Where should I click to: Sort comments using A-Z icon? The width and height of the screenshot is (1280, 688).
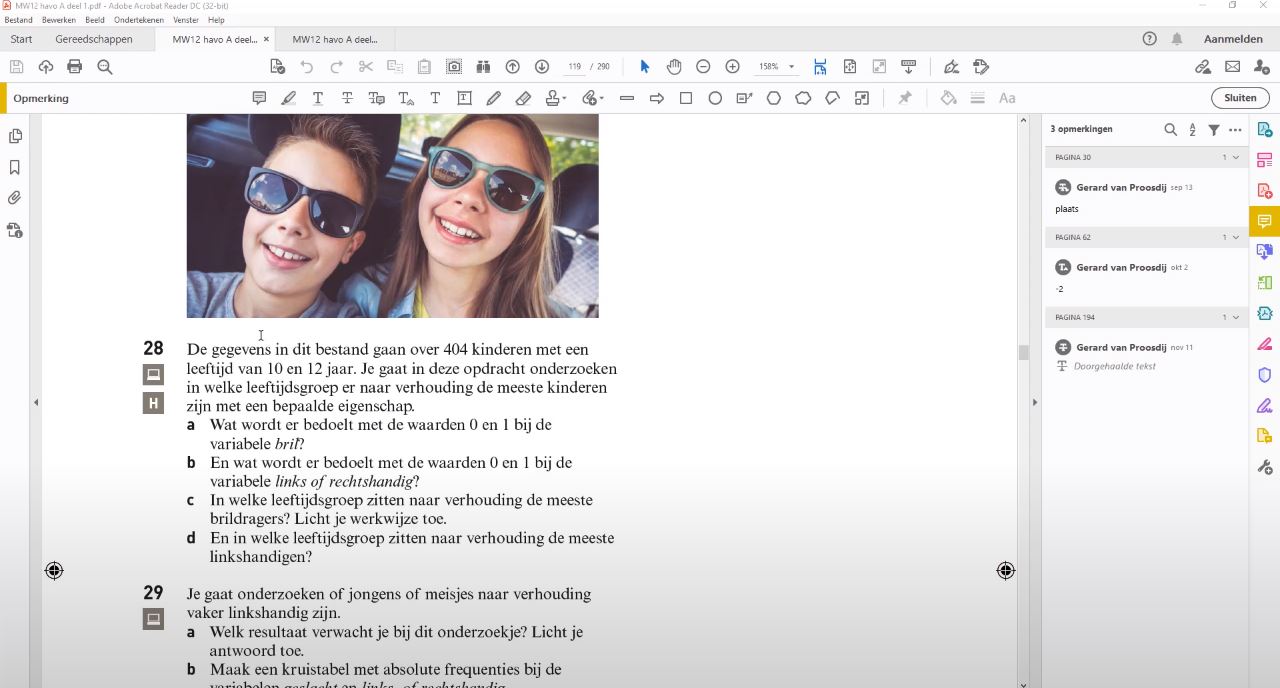click(x=1192, y=129)
